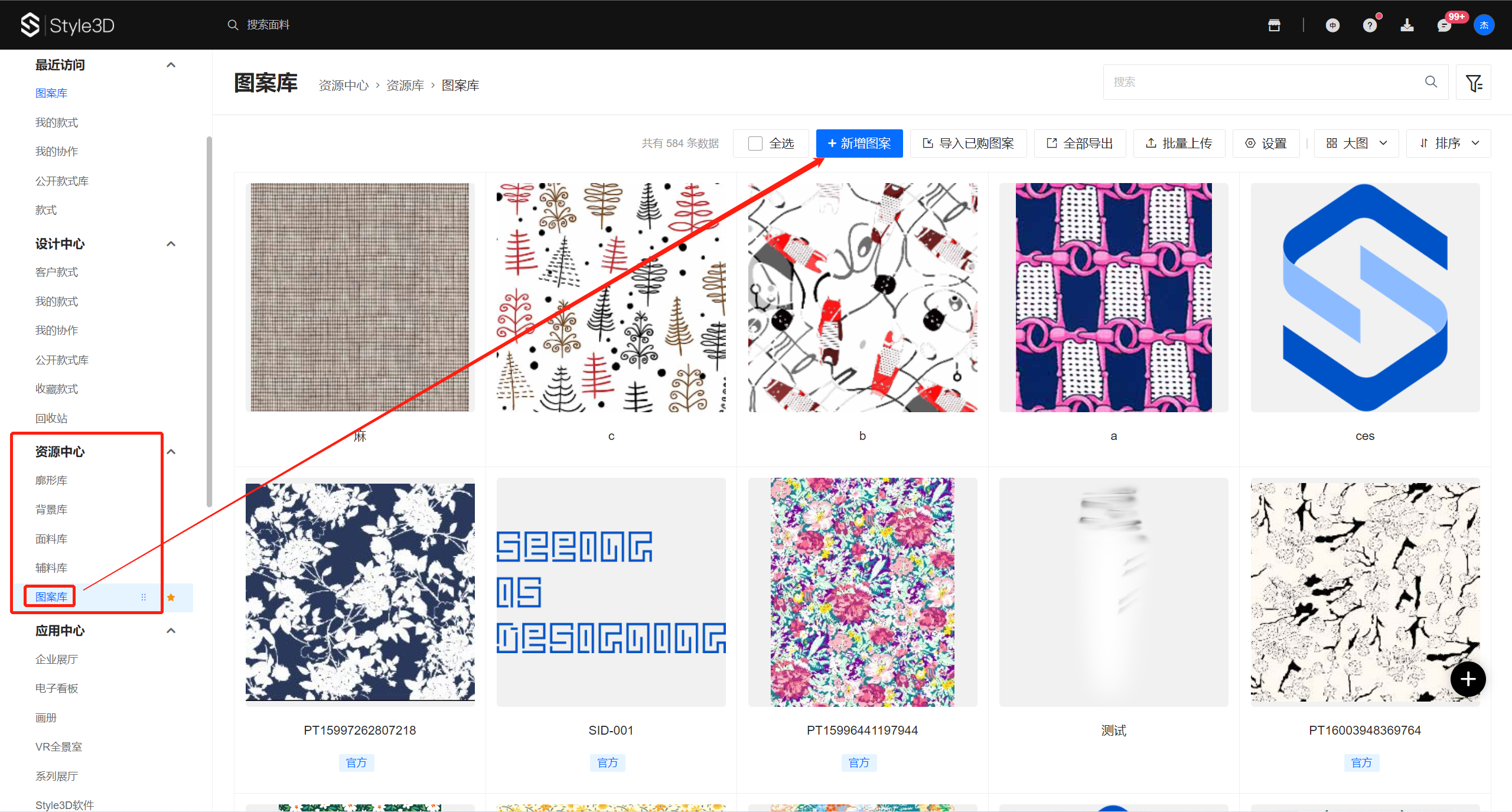This screenshot has width=1512, height=812.
Task: Open the 大图 view mode dropdown
Action: click(x=1356, y=144)
